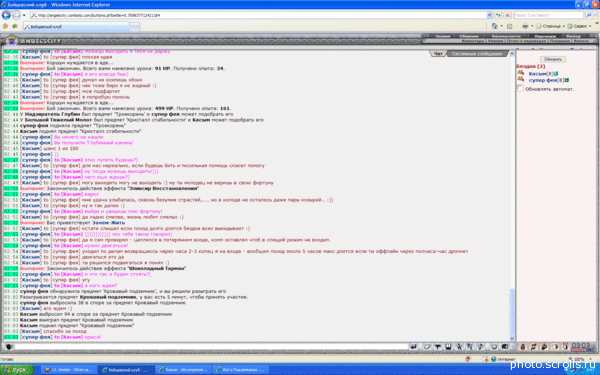The image size is (600, 375).
Task: Refresh the page with the green arrows icon
Action: point(499,15)
